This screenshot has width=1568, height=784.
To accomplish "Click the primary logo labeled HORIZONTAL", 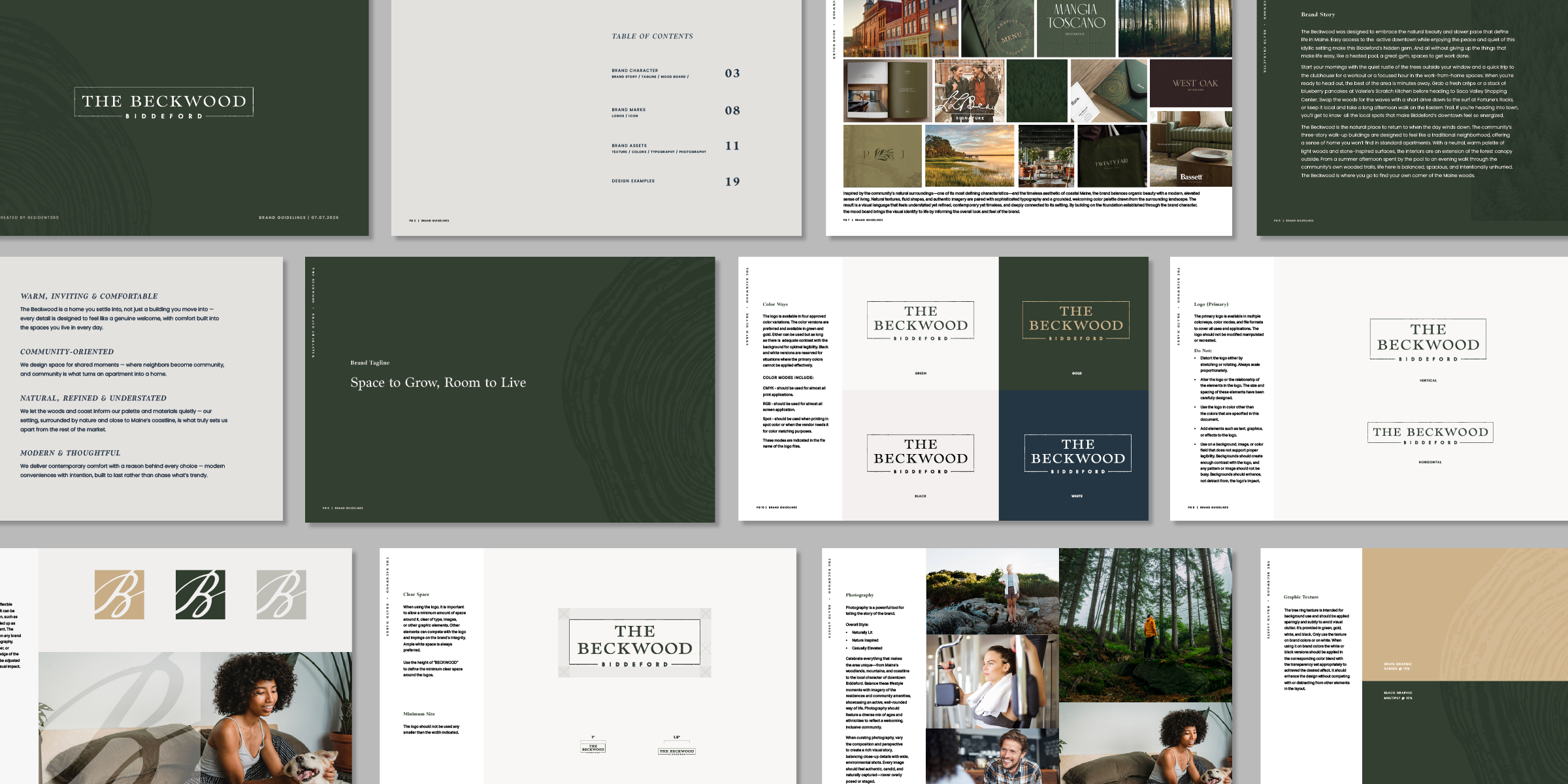I will pos(1430,433).
